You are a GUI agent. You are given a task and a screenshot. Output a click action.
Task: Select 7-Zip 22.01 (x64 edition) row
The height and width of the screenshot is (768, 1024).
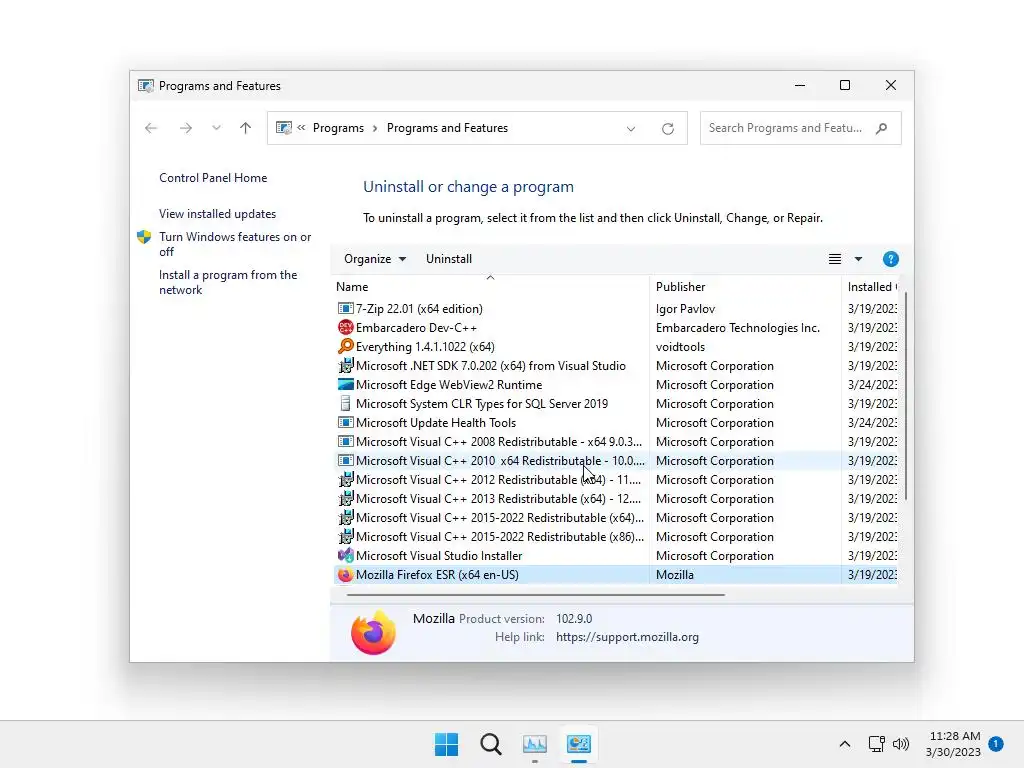[x=616, y=308]
